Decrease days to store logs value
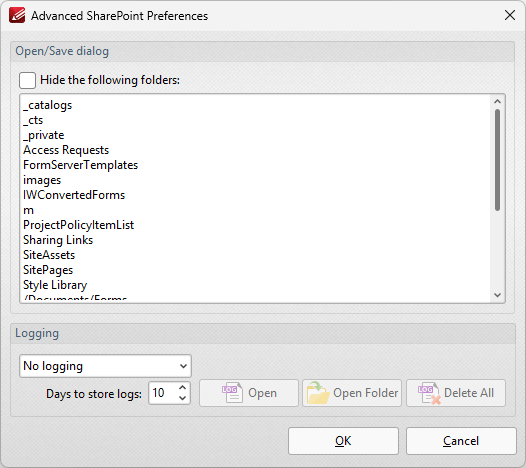Viewport: 526px width, 468px height. pyautogui.click(x=182, y=398)
